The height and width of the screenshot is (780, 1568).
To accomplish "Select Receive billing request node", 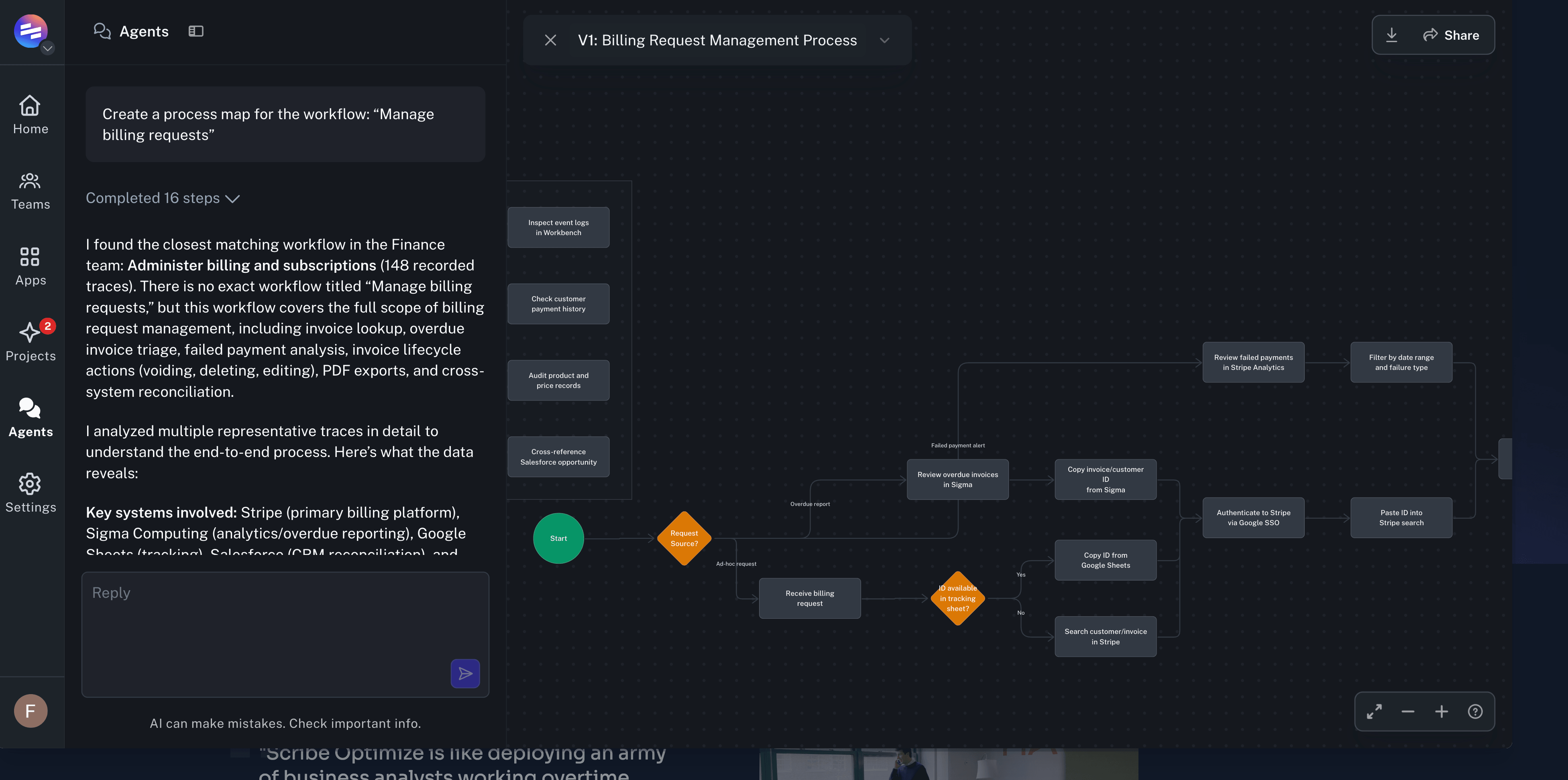I will pos(810,598).
